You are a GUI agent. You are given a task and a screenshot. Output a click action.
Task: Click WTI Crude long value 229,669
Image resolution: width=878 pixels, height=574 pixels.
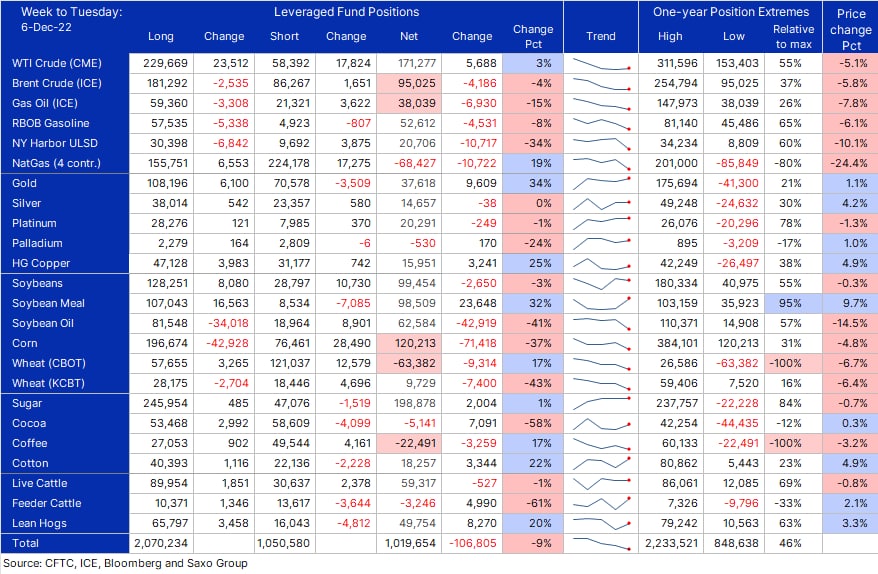pyautogui.click(x=165, y=63)
